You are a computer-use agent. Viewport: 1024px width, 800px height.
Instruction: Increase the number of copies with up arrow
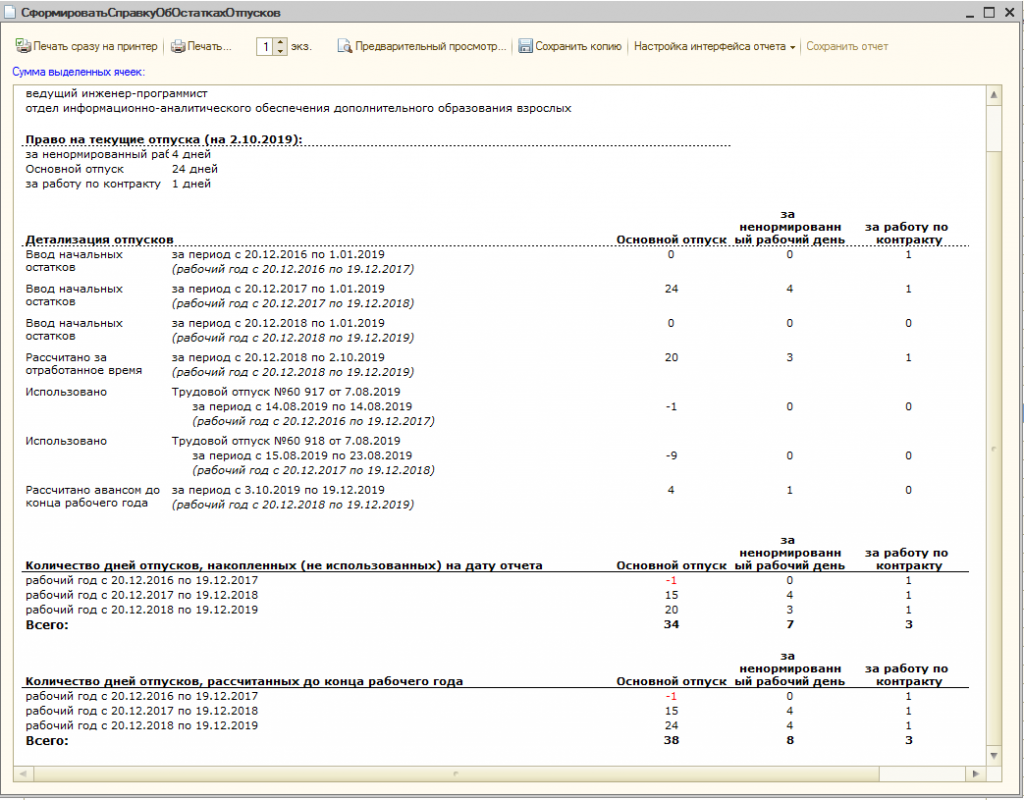tap(280, 42)
